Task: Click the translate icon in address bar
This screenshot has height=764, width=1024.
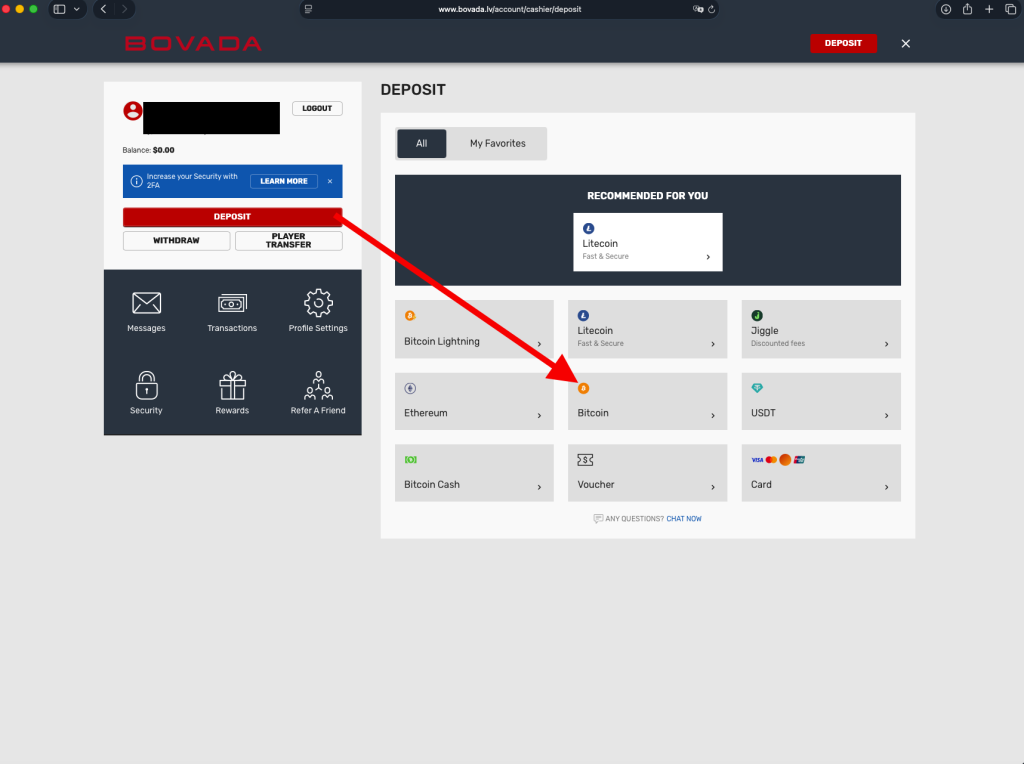Action: 697,9
